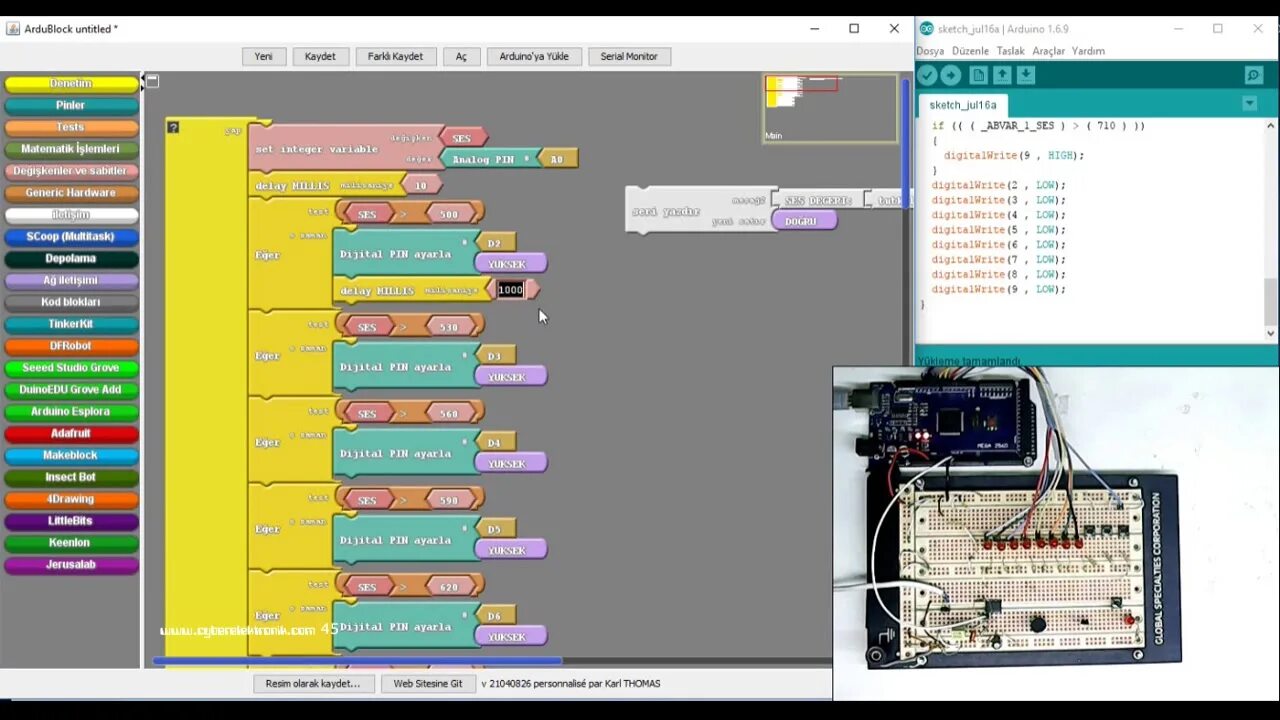Open the Yardım menu in Arduino

tap(1088, 51)
